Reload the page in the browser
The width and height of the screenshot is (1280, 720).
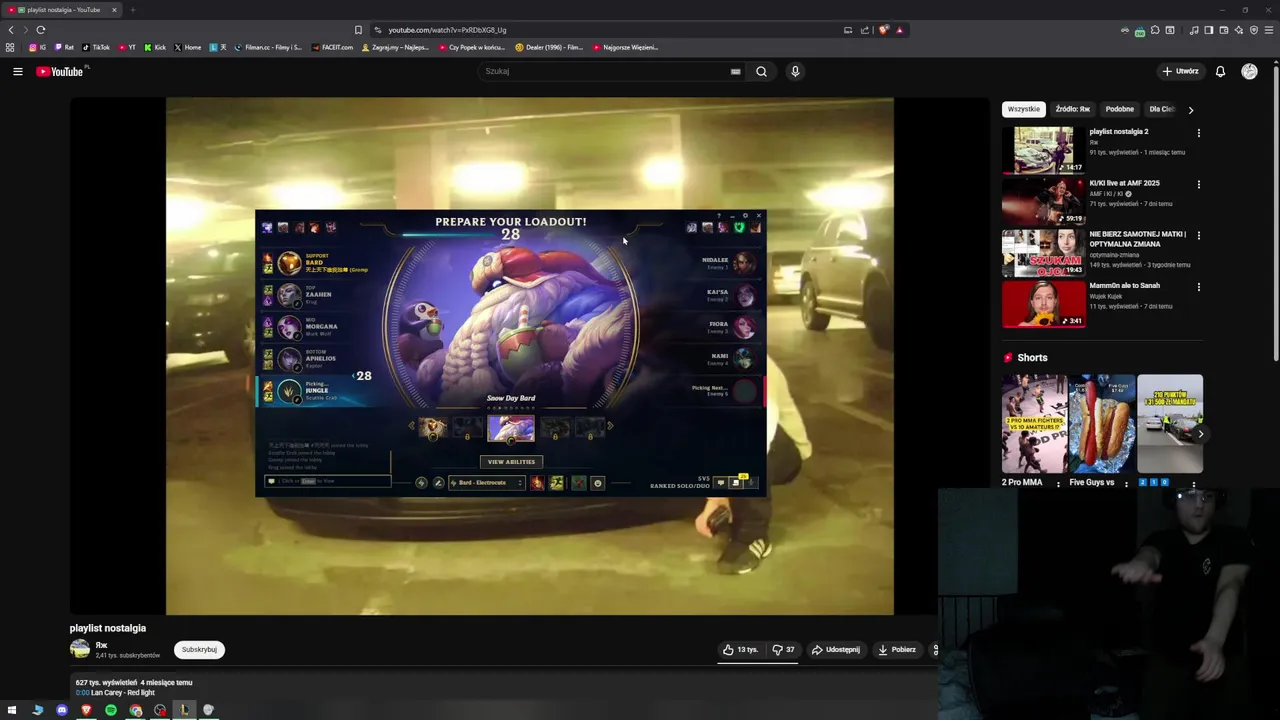(x=40, y=30)
